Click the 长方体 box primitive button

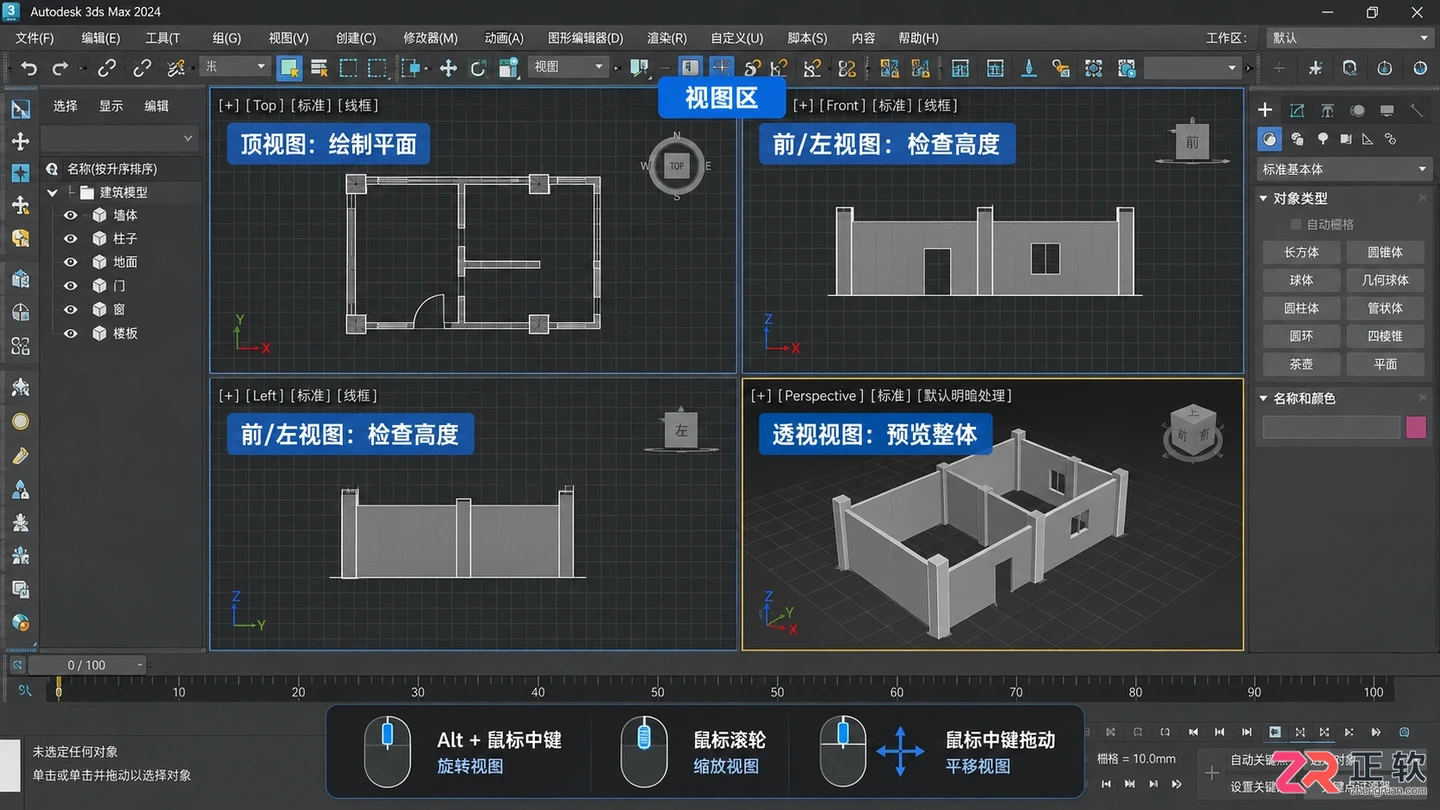click(1301, 252)
